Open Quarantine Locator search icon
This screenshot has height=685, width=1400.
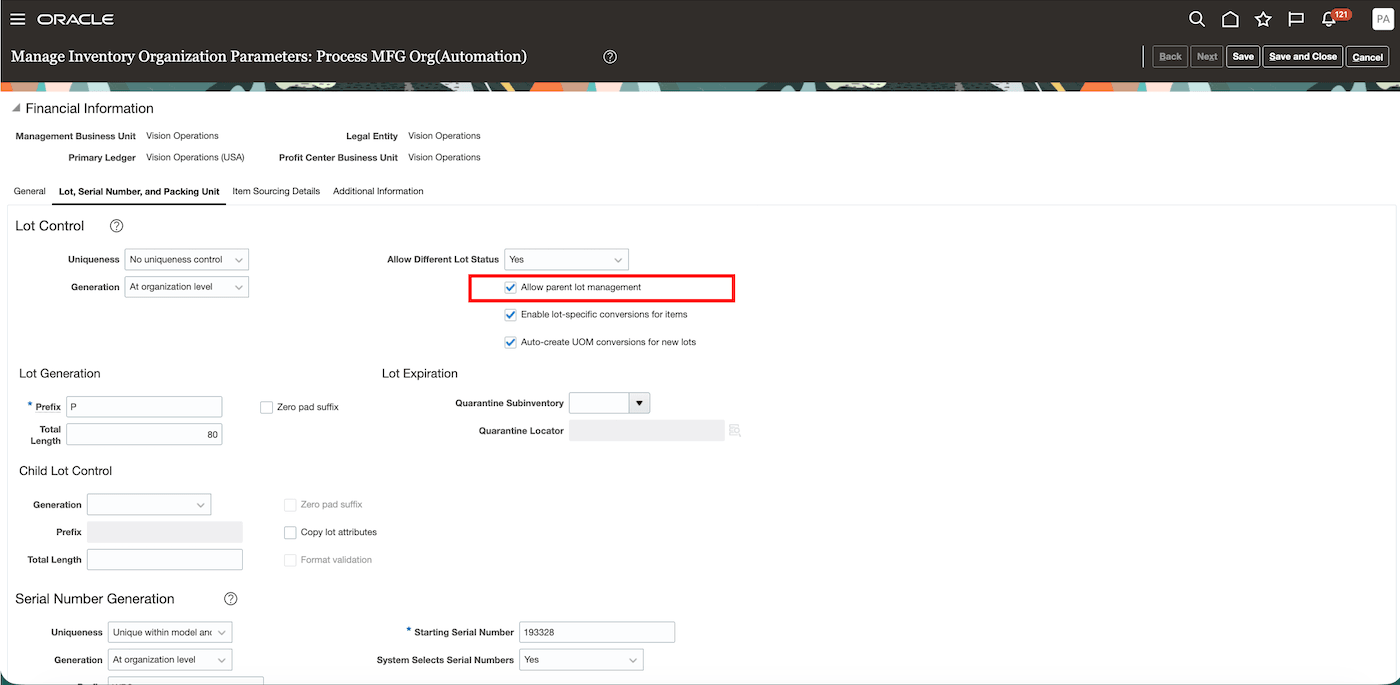(x=735, y=431)
